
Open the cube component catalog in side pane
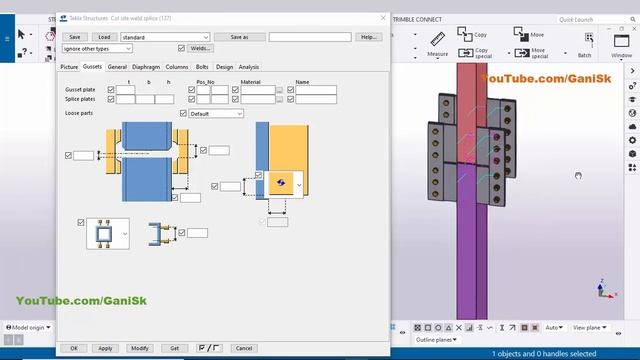point(632,154)
